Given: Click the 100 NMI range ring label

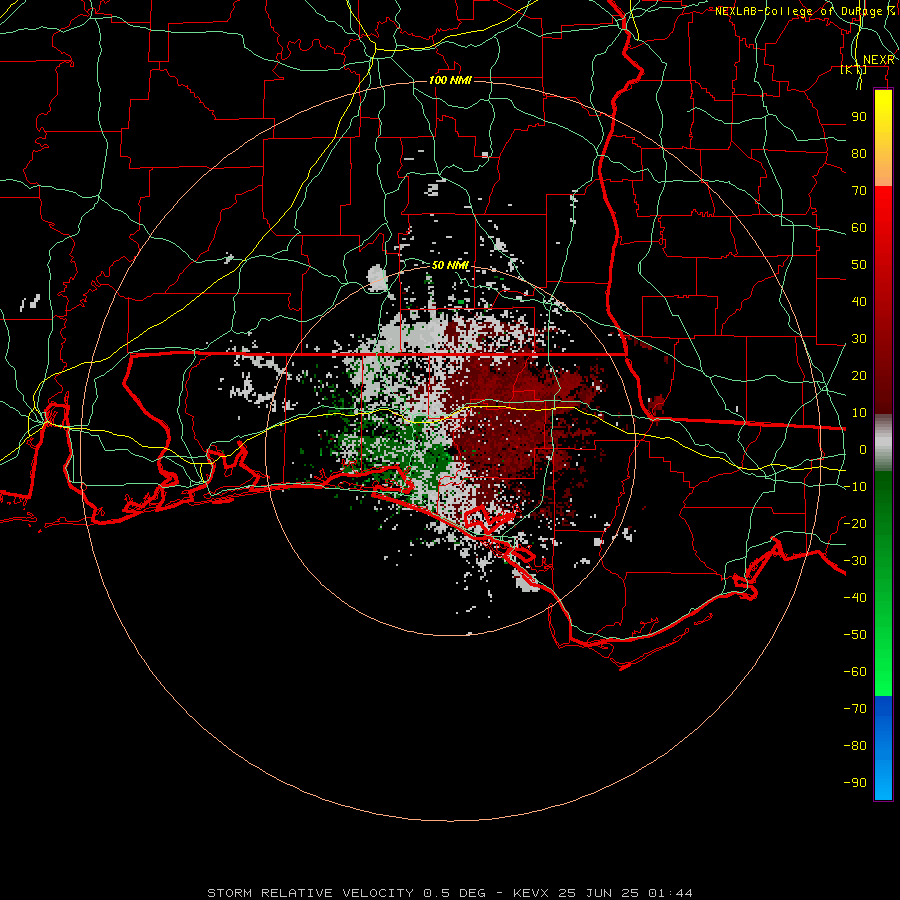Looking at the screenshot, I should click(x=451, y=80).
